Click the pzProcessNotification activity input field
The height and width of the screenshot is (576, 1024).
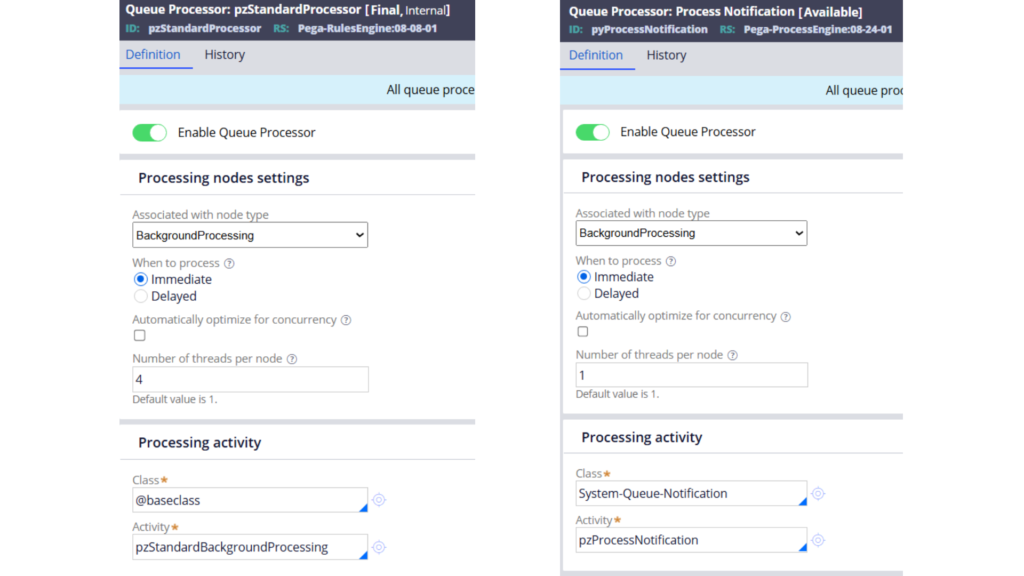click(x=689, y=540)
